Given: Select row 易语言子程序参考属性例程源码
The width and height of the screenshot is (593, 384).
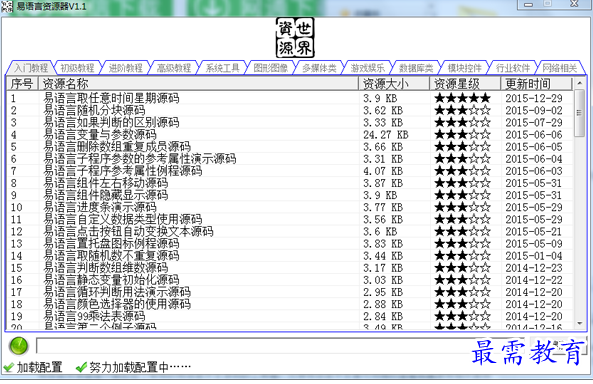Looking at the screenshot, I should [x=290, y=171].
